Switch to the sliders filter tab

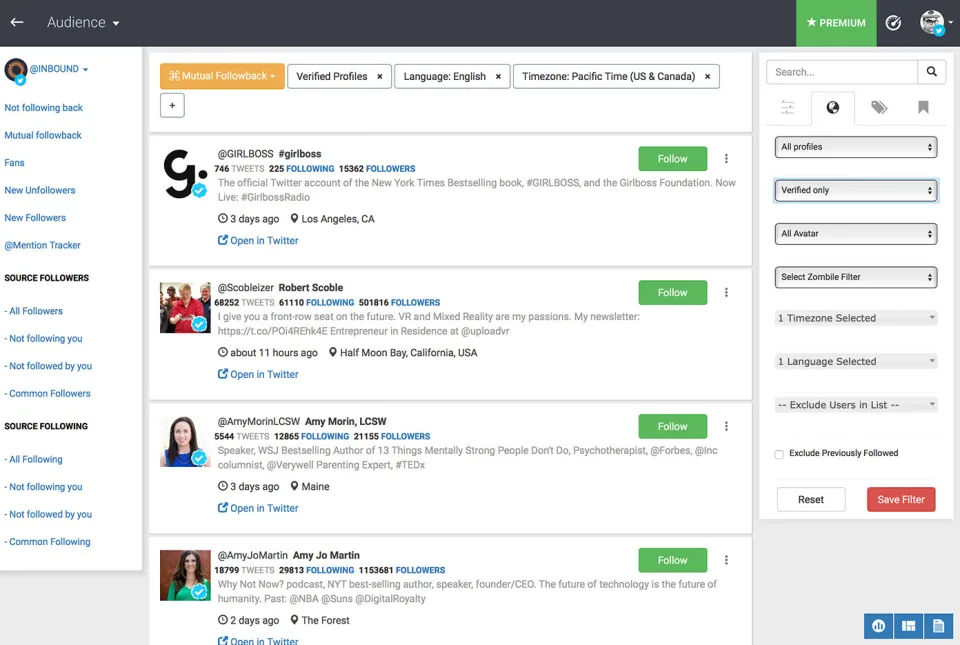point(788,108)
